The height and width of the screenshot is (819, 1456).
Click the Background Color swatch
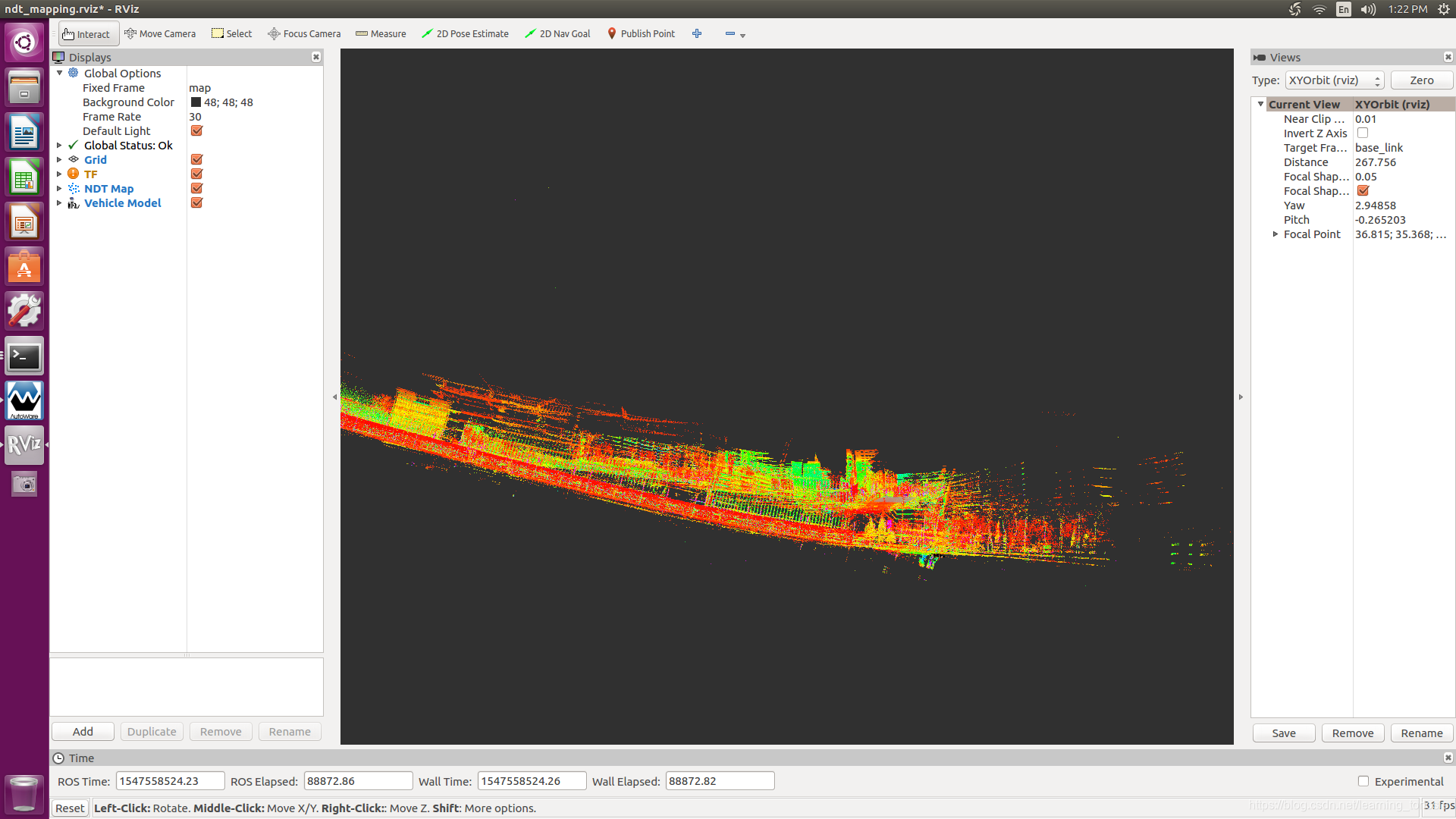coord(196,102)
